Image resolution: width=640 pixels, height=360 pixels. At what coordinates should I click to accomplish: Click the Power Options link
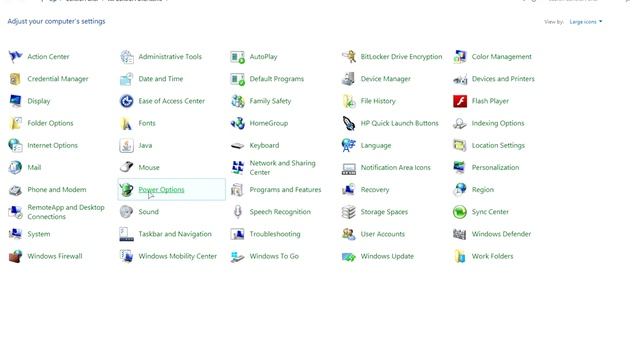click(x=161, y=189)
